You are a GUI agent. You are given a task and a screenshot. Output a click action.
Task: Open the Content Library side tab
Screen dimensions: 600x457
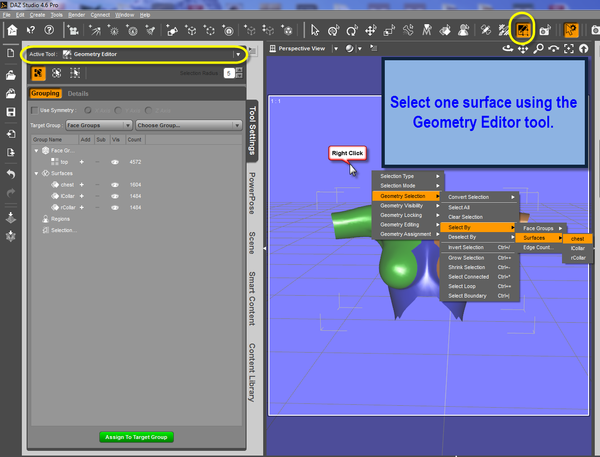point(252,372)
